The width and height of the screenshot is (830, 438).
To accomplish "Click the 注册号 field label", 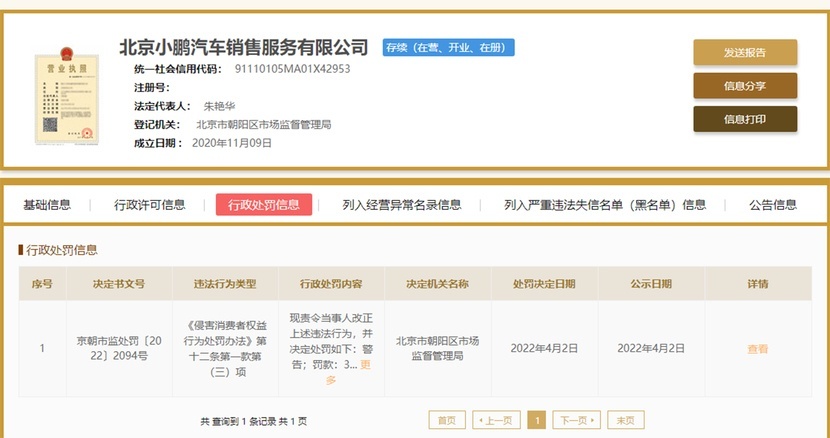I will 151,87.
